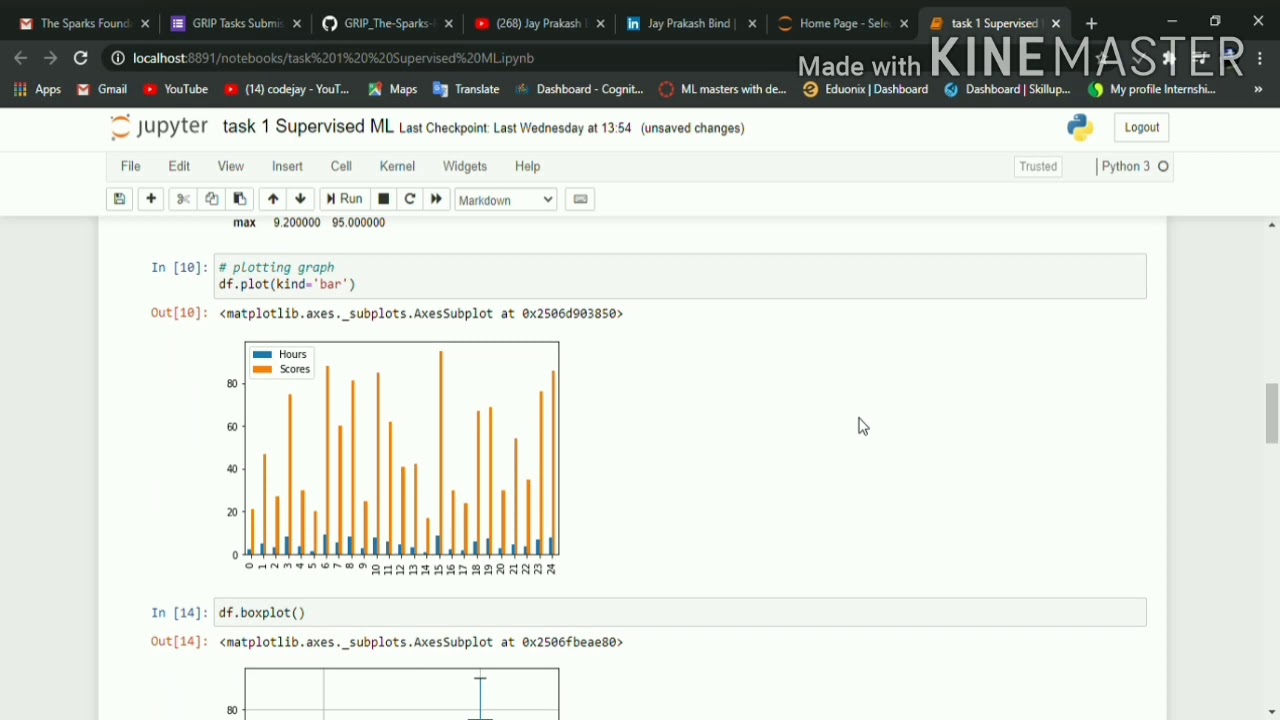
Task: Switch to The Sparks Foundation Gmail tab
Action: 82,23
